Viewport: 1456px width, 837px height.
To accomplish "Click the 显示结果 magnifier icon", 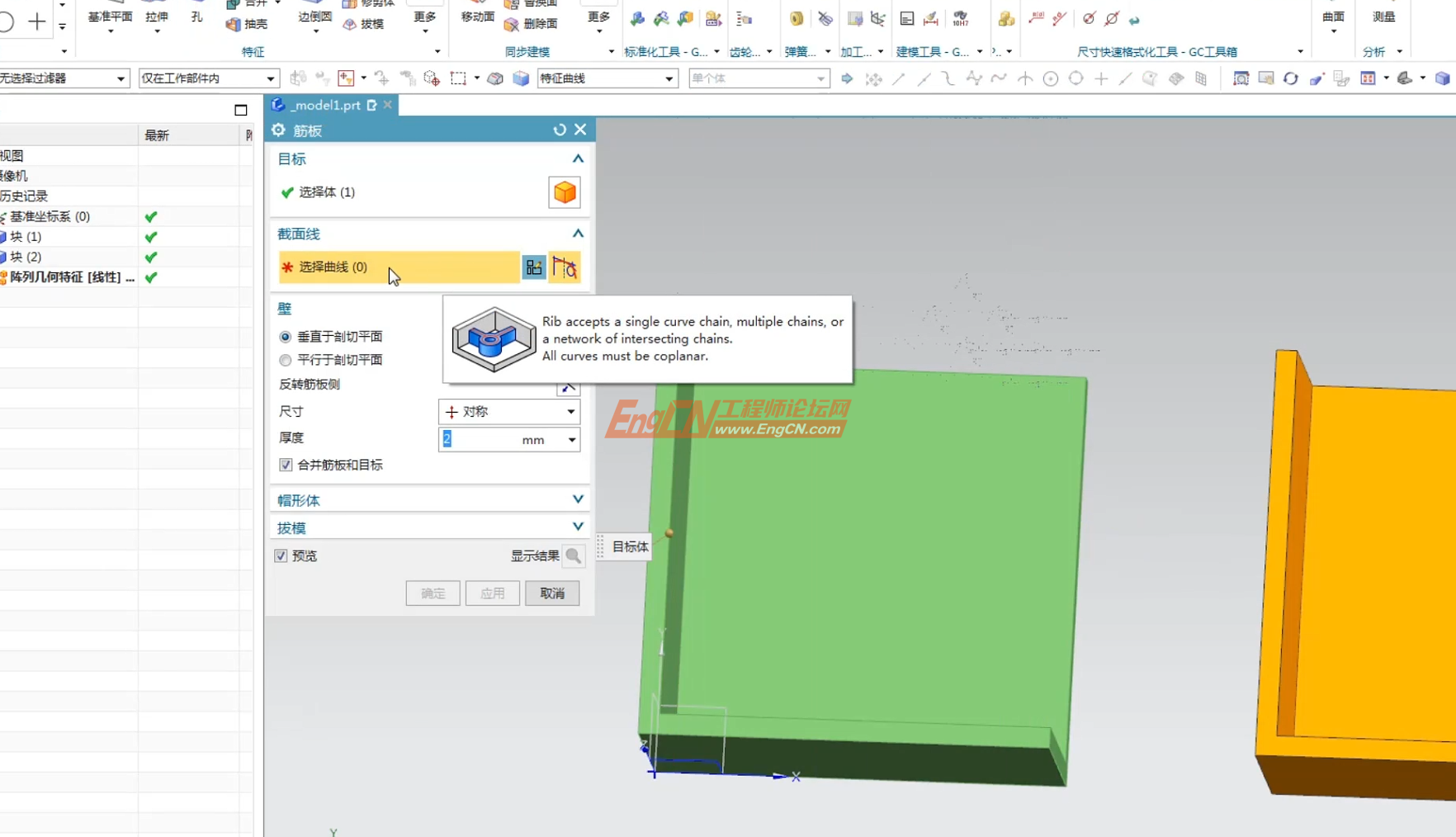I will point(573,556).
